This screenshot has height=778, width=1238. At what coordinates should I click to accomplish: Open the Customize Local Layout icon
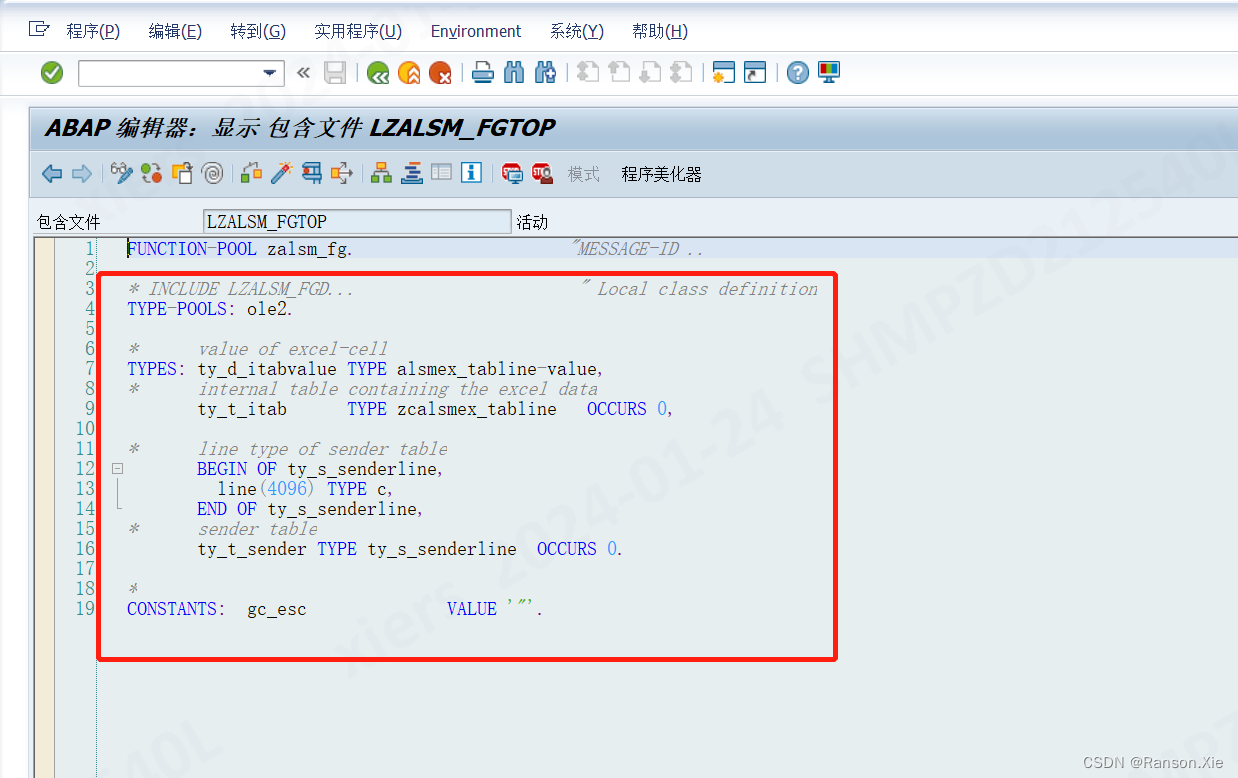(x=830, y=72)
